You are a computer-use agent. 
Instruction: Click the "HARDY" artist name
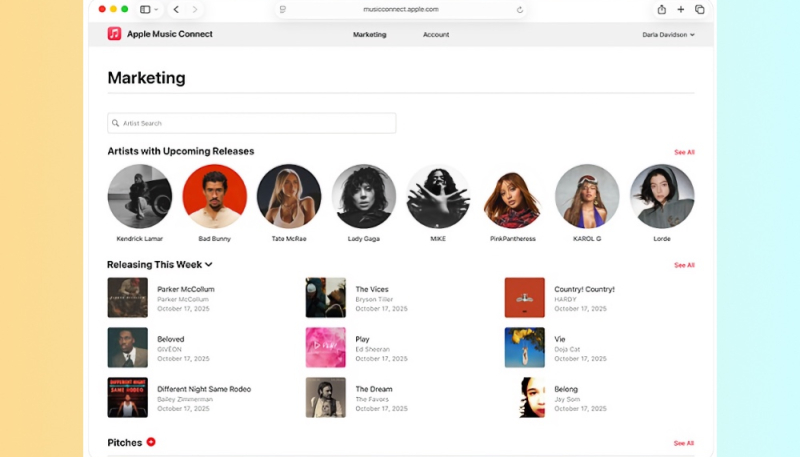coord(565,299)
